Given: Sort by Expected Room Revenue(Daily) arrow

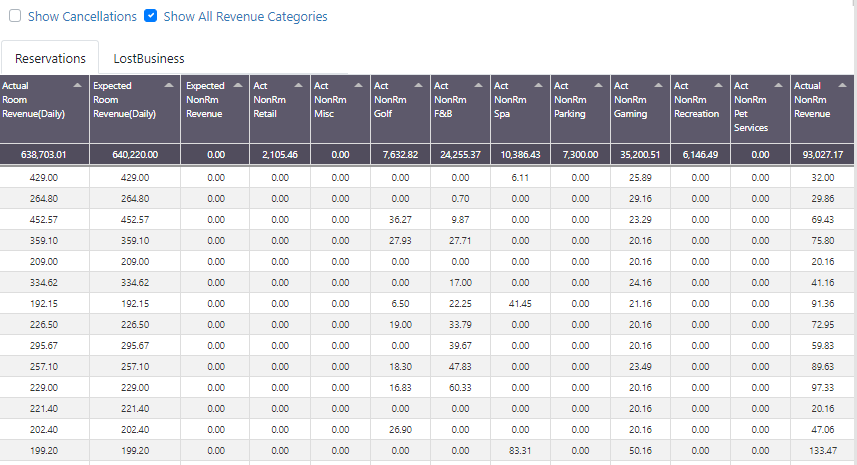Looking at the screenshot, I should point(169,85).
